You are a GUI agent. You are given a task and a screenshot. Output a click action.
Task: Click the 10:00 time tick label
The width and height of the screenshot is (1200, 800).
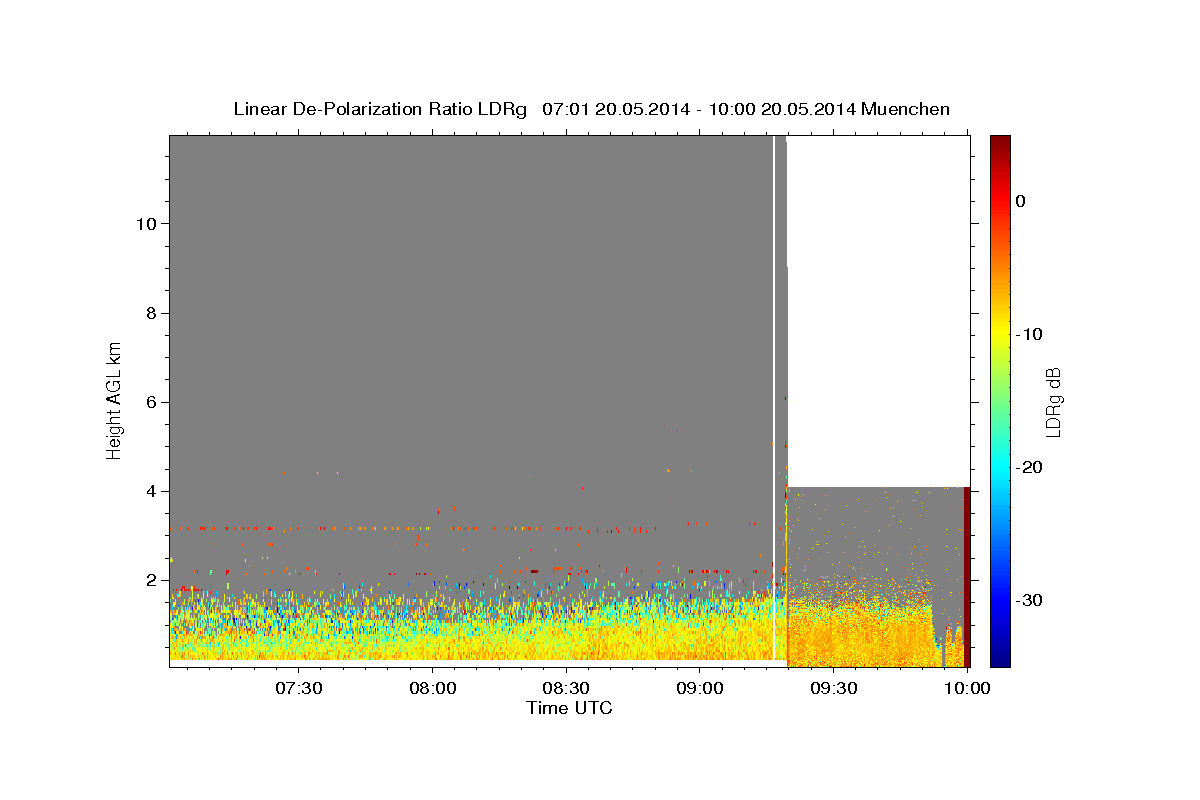pos(967,688)
